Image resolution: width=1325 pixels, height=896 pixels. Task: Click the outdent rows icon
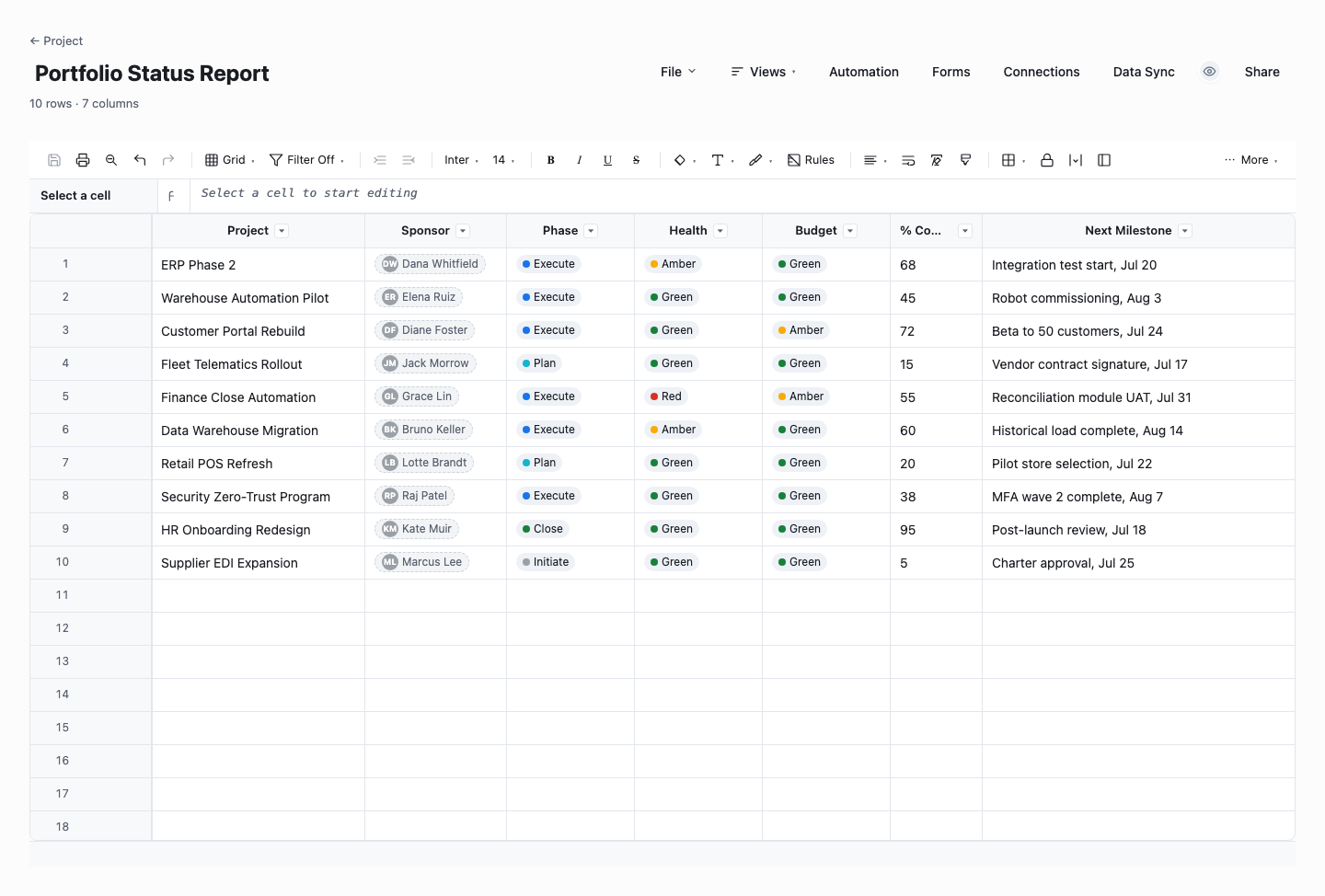(x=409, y=160)
